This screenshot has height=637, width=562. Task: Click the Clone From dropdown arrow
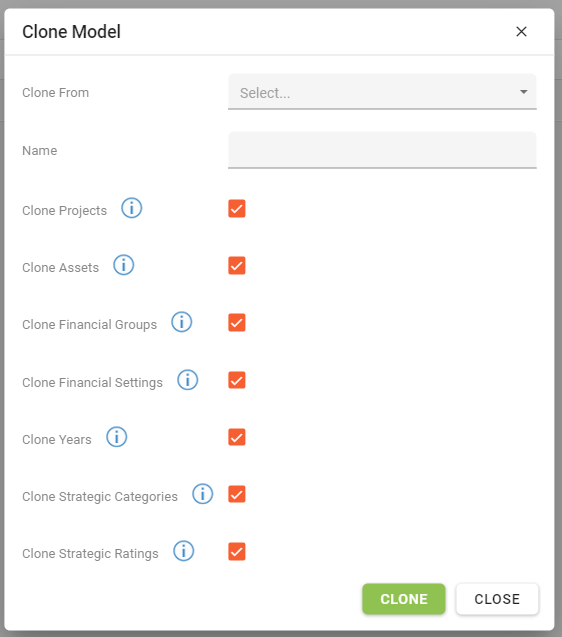(x=524, y=92)
